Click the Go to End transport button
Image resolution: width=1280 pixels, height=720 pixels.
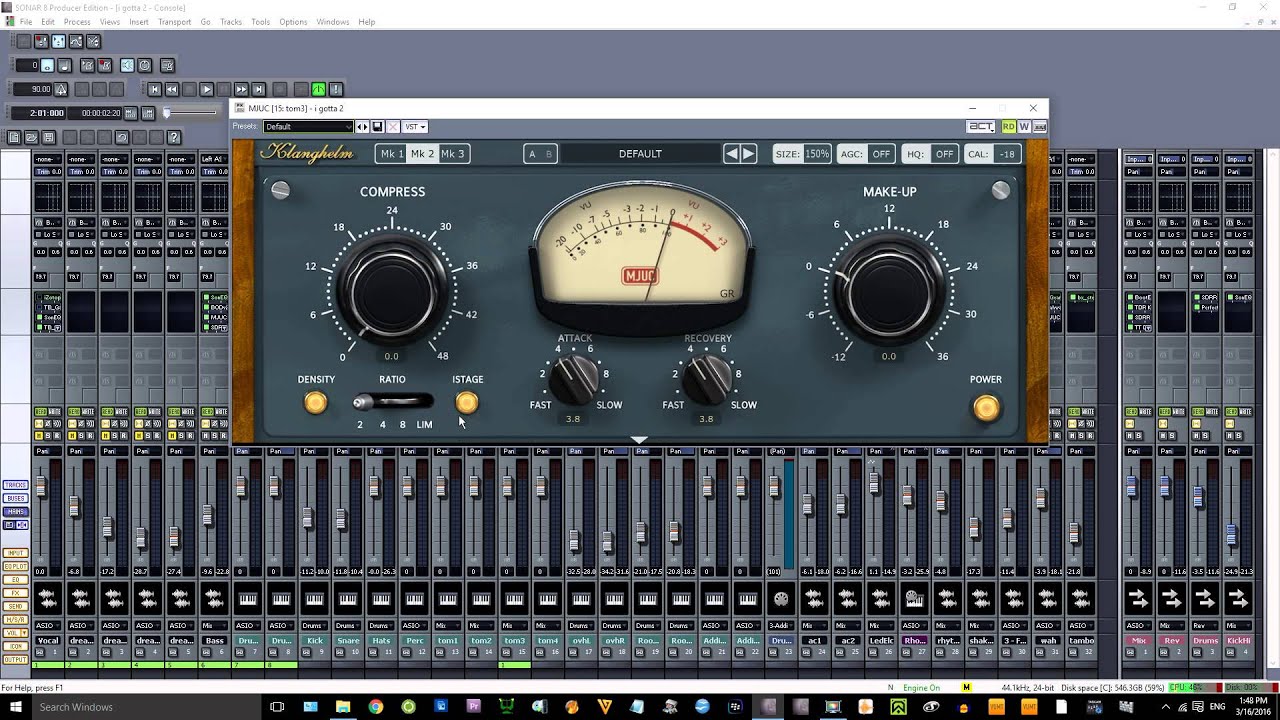pos(259,89)
